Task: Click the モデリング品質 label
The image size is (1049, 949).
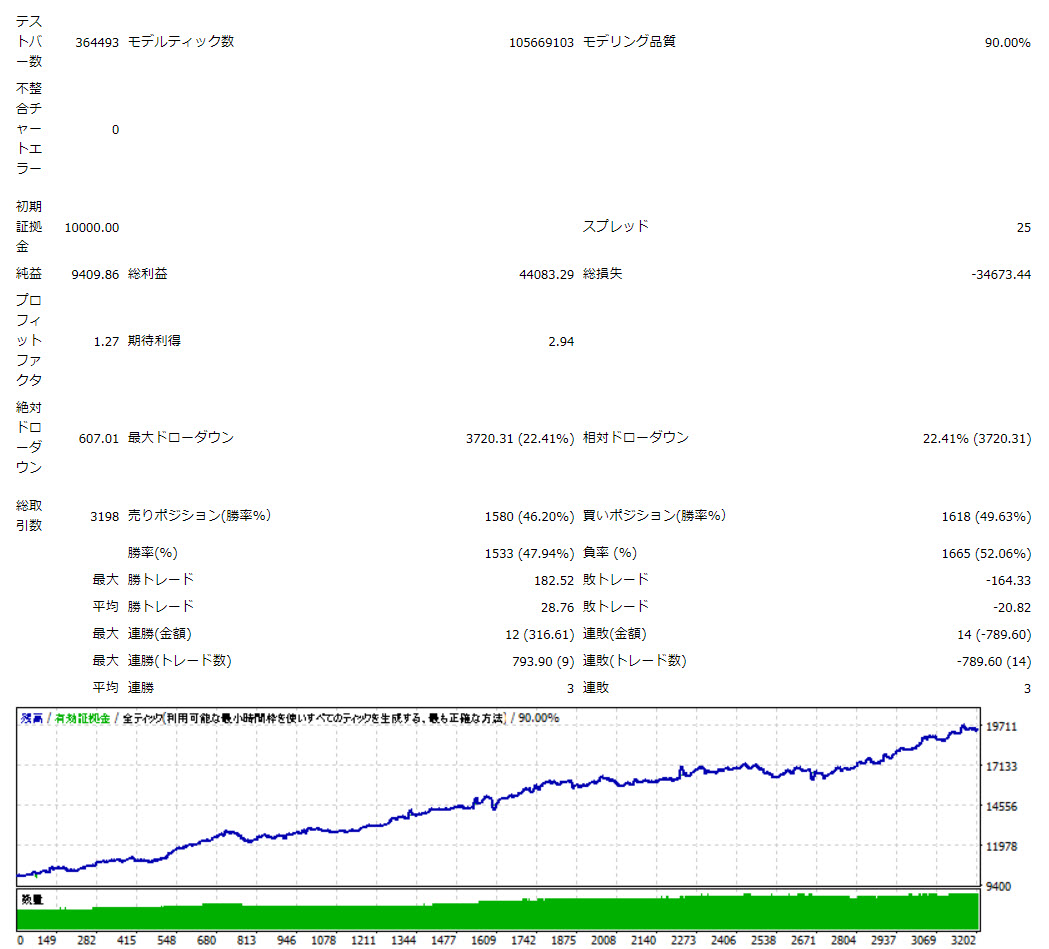Action: [x=629, y=41]
